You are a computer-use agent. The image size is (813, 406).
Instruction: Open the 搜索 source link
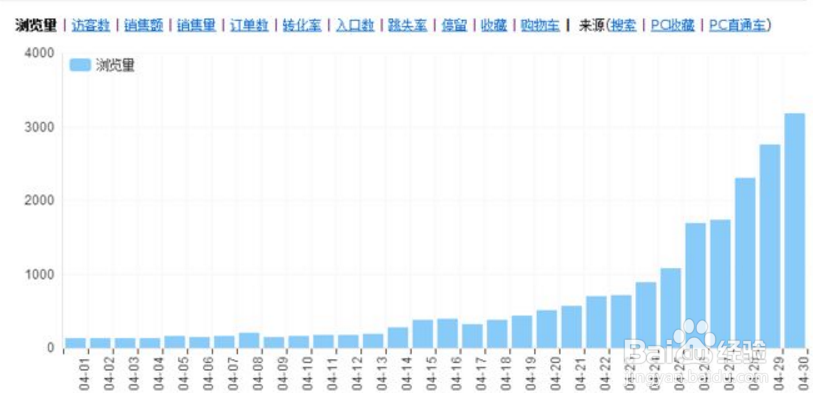tap(624, 25)
